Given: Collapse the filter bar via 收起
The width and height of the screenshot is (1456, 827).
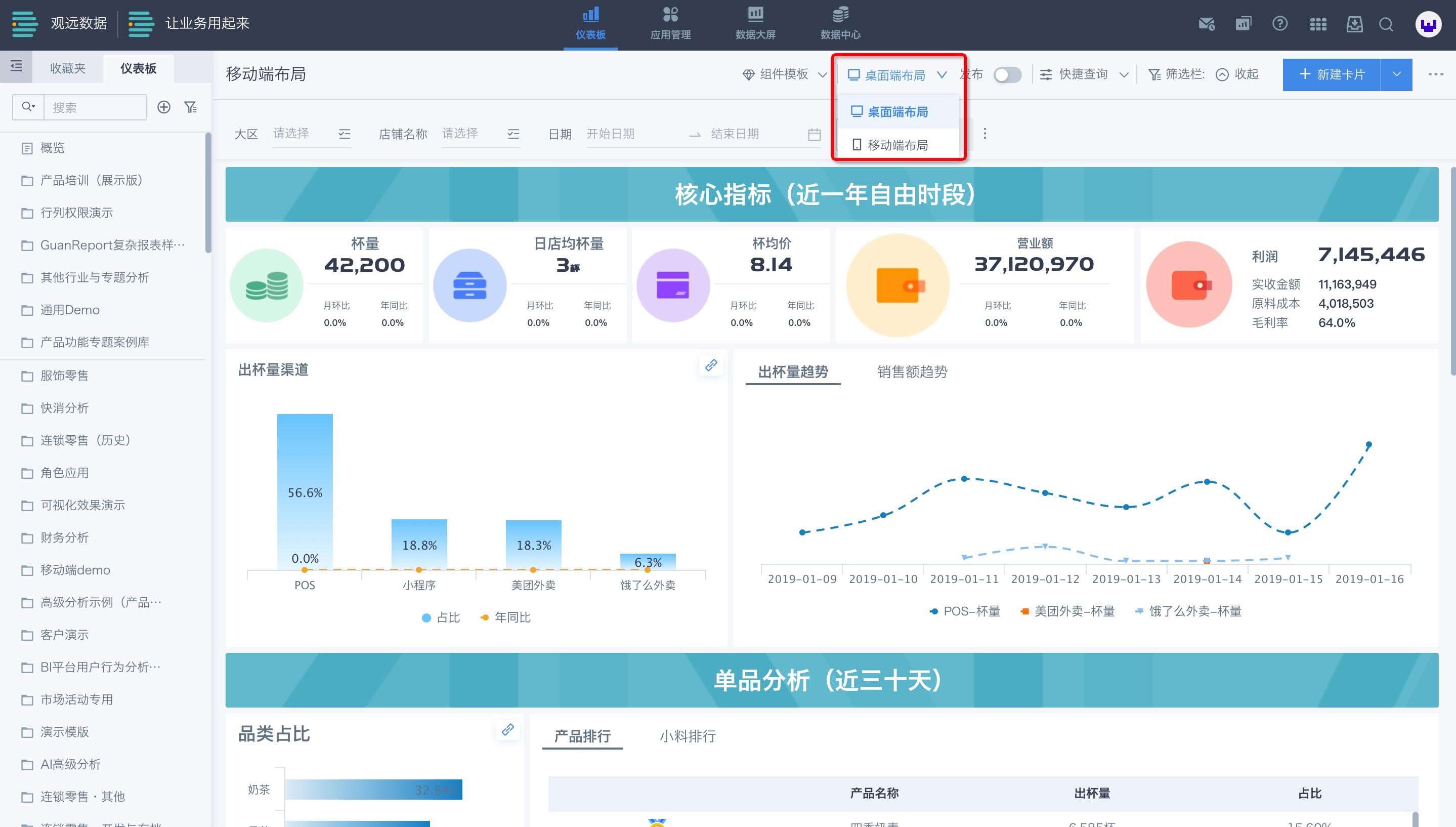Looking at the screenshot, I should 1237,74.
